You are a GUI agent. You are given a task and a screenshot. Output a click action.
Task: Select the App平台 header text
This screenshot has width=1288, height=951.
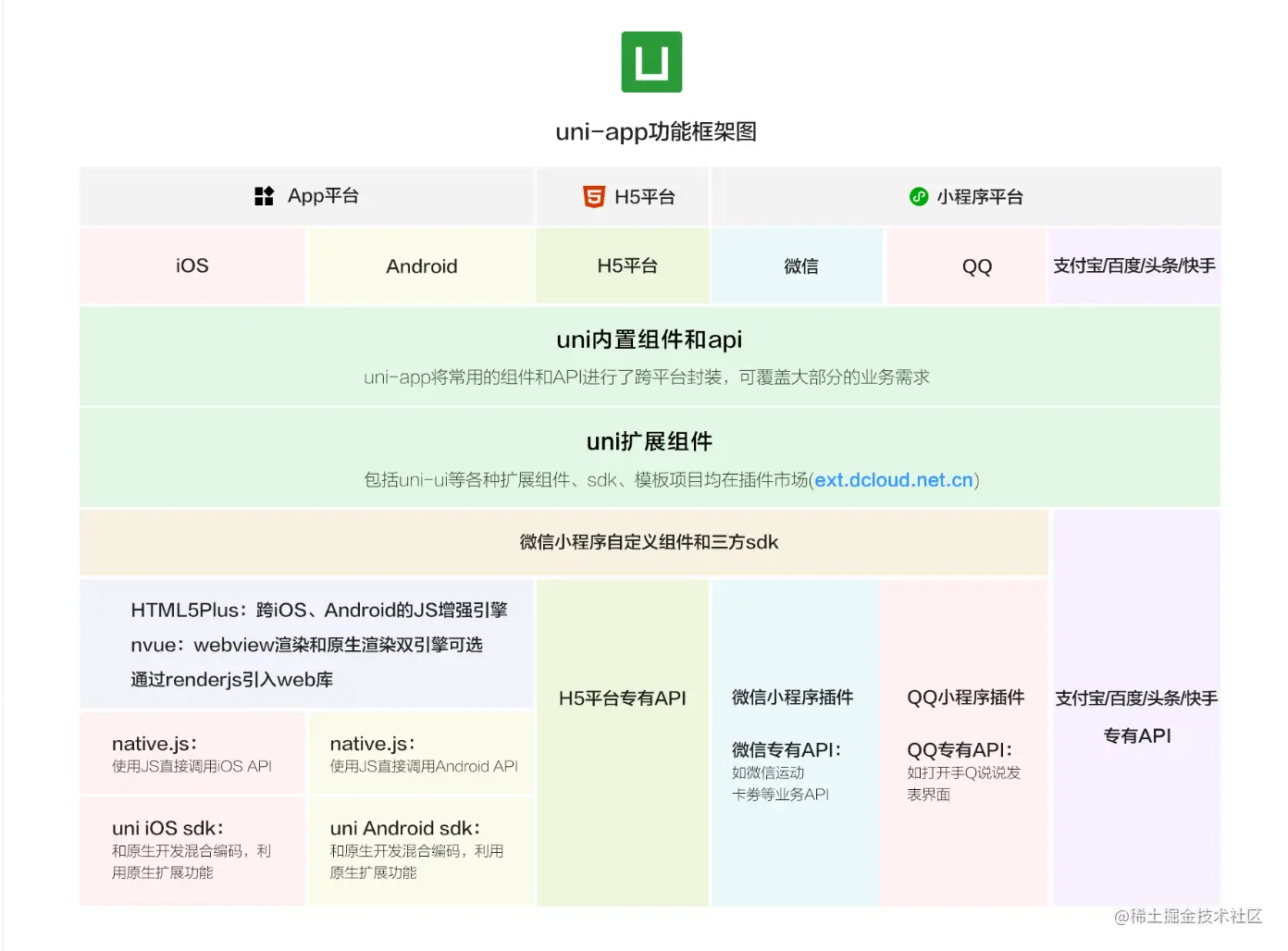pyautogui.click(x=323, y=196)
